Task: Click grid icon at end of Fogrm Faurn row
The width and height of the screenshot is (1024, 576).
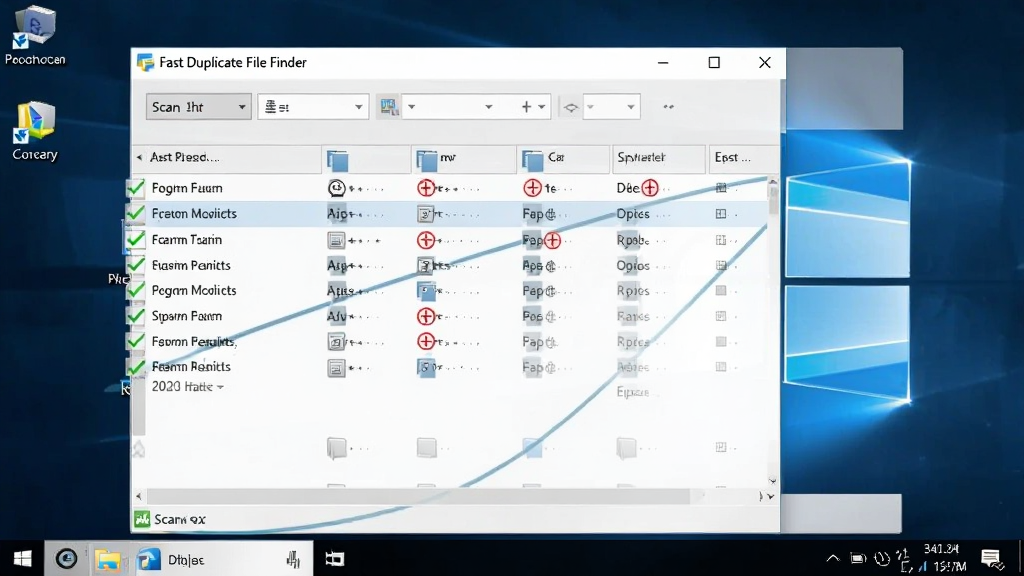Action: 721,188
